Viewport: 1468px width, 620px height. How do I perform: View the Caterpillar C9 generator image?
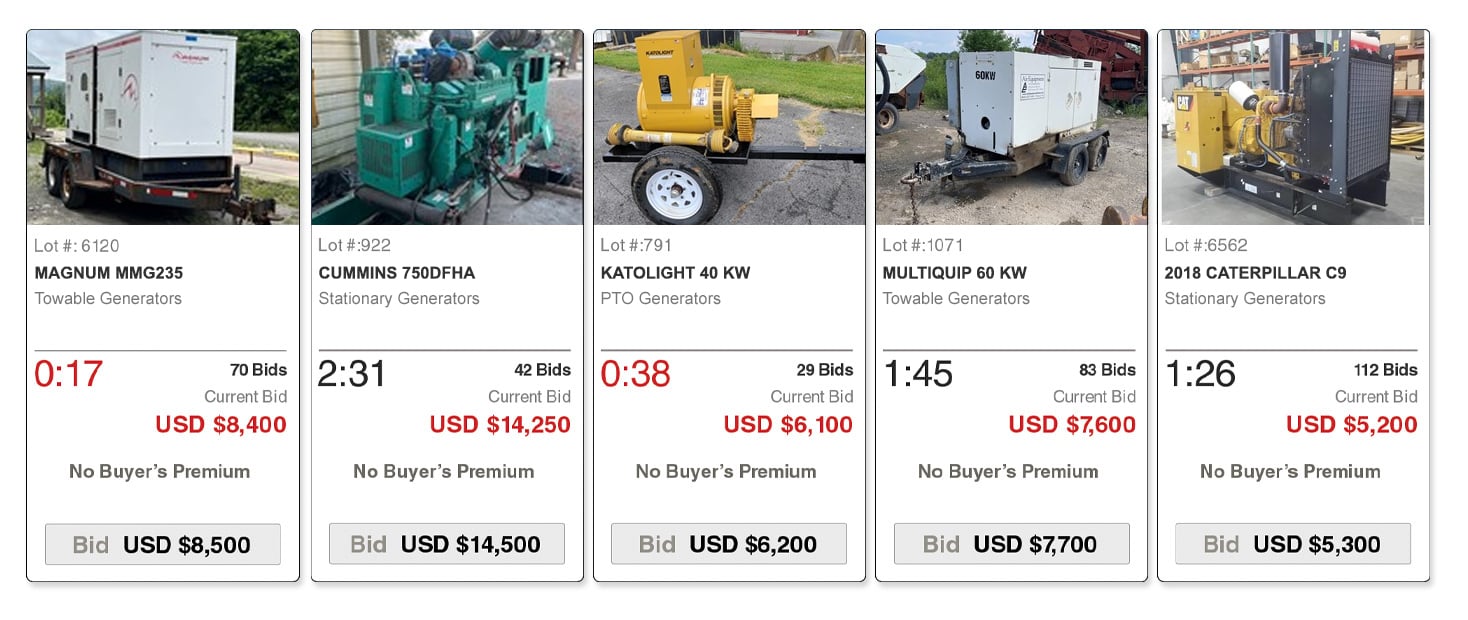pos(1292,126)
